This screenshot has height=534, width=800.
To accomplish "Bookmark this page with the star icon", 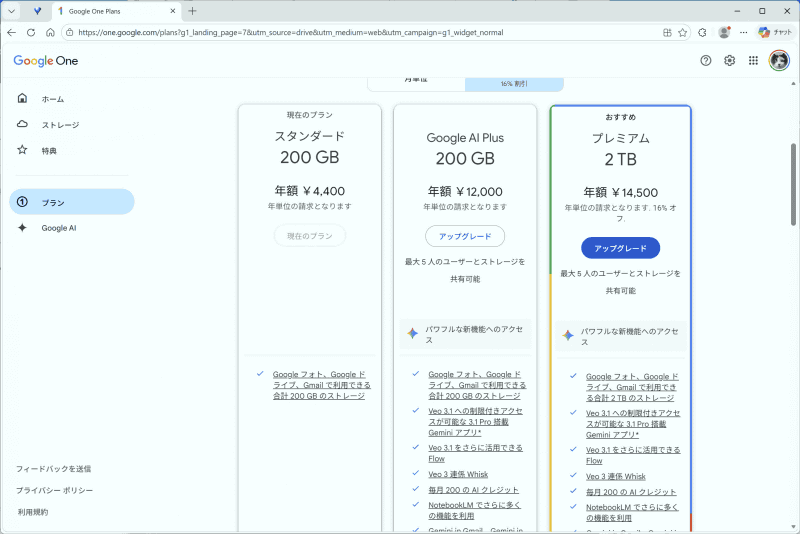I will pos(682,33).
